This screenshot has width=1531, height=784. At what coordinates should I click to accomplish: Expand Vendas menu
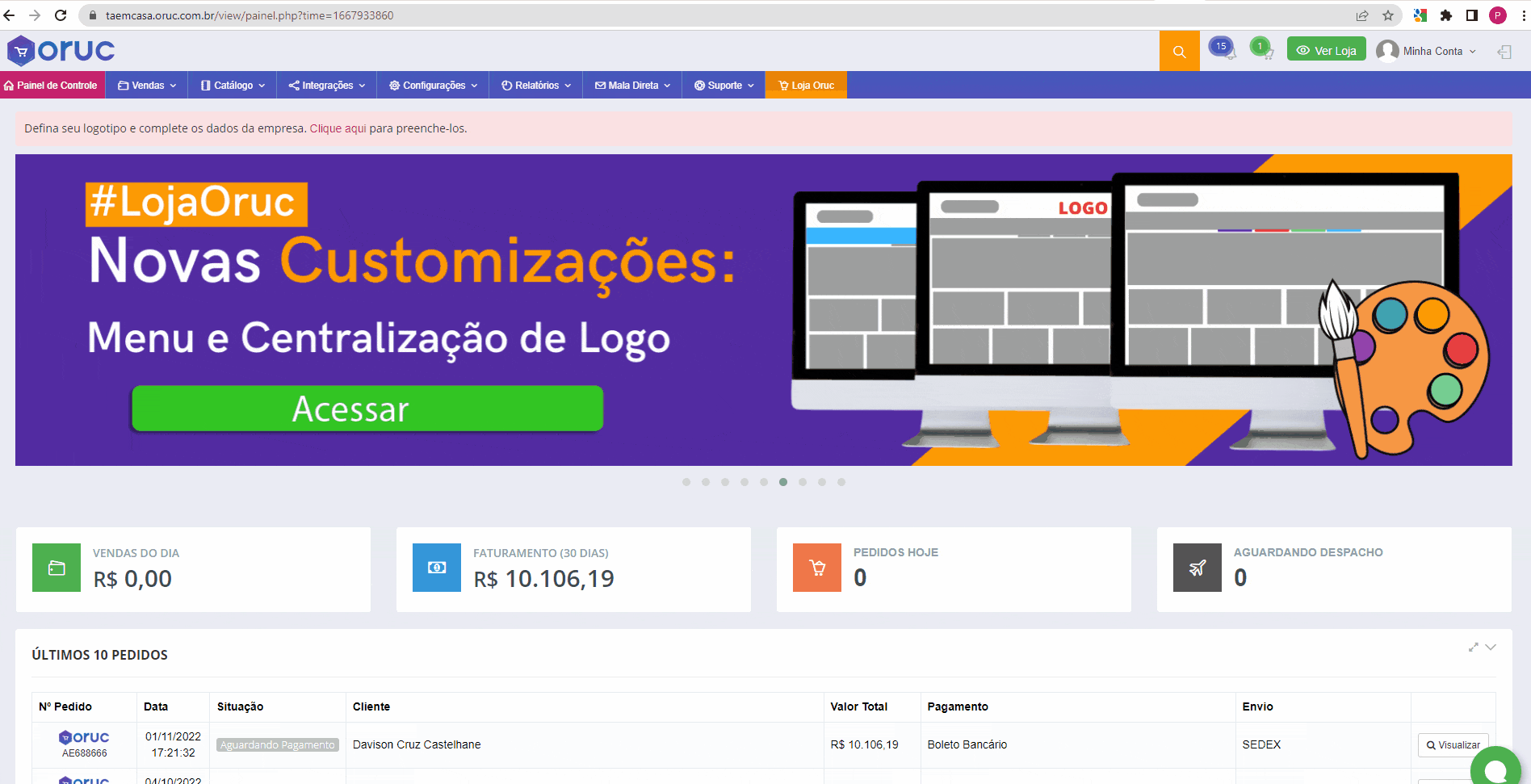pos(147,85)
